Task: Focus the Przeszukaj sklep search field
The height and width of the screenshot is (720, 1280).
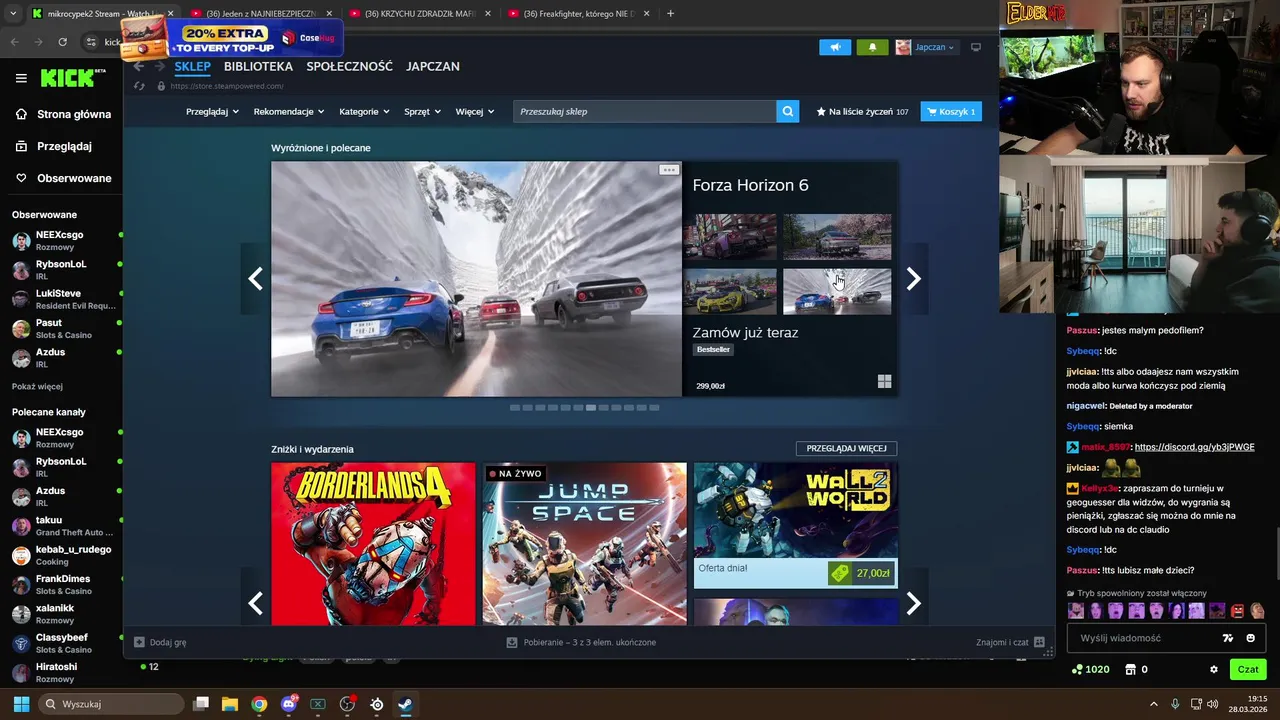Action: [645, 111]
